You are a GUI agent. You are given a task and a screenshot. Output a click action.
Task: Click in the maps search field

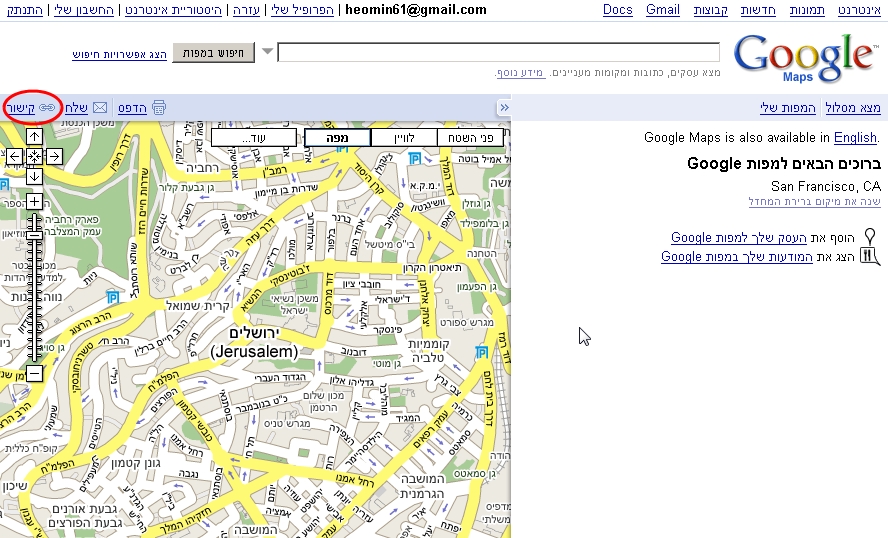[x=498, y=52]
